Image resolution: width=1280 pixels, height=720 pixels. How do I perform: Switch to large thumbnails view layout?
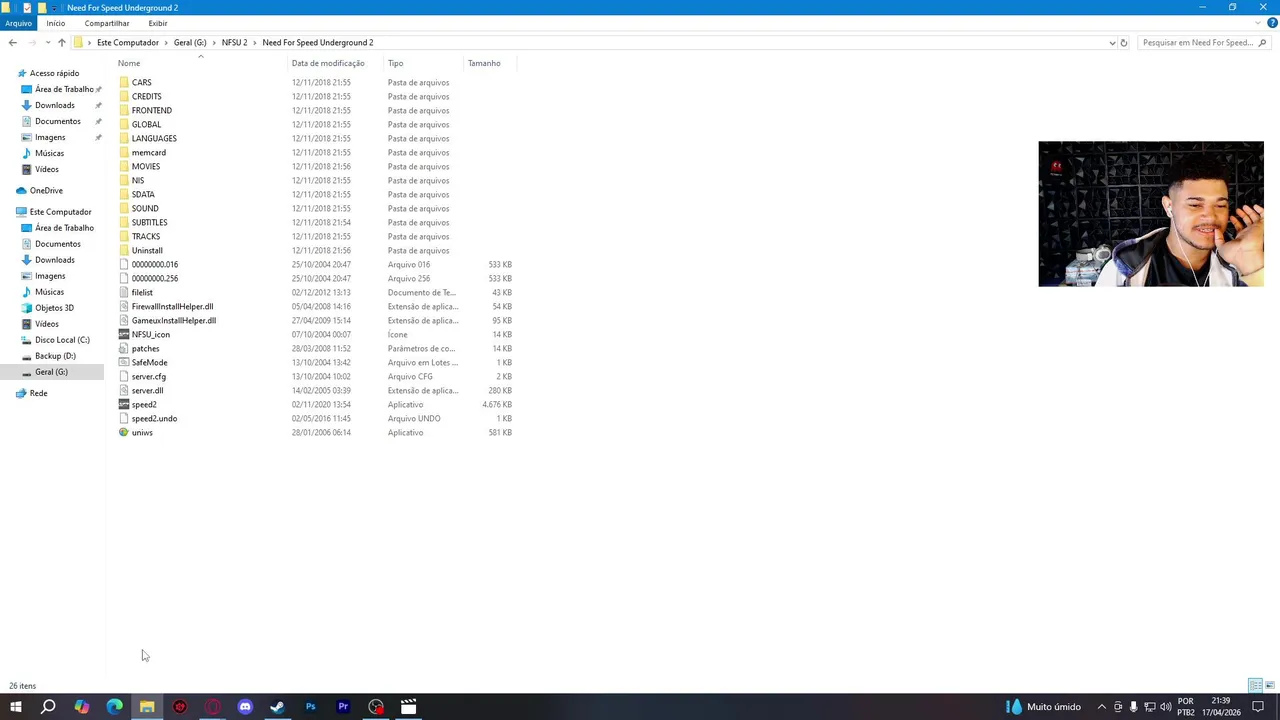click(x=1270, y=686)
